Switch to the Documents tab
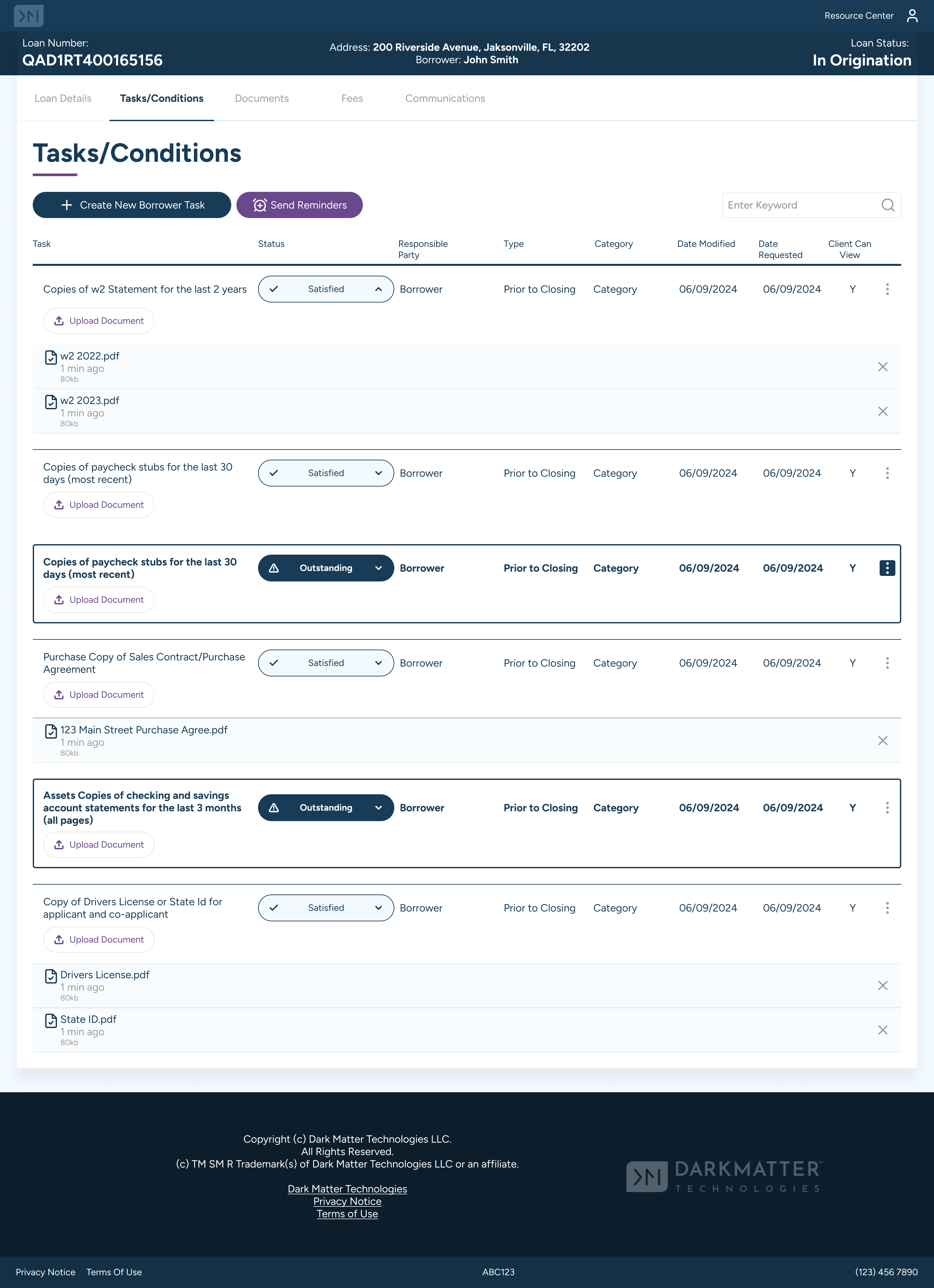Viewport: 934px width, 1288px height. (x=261, y=98)
